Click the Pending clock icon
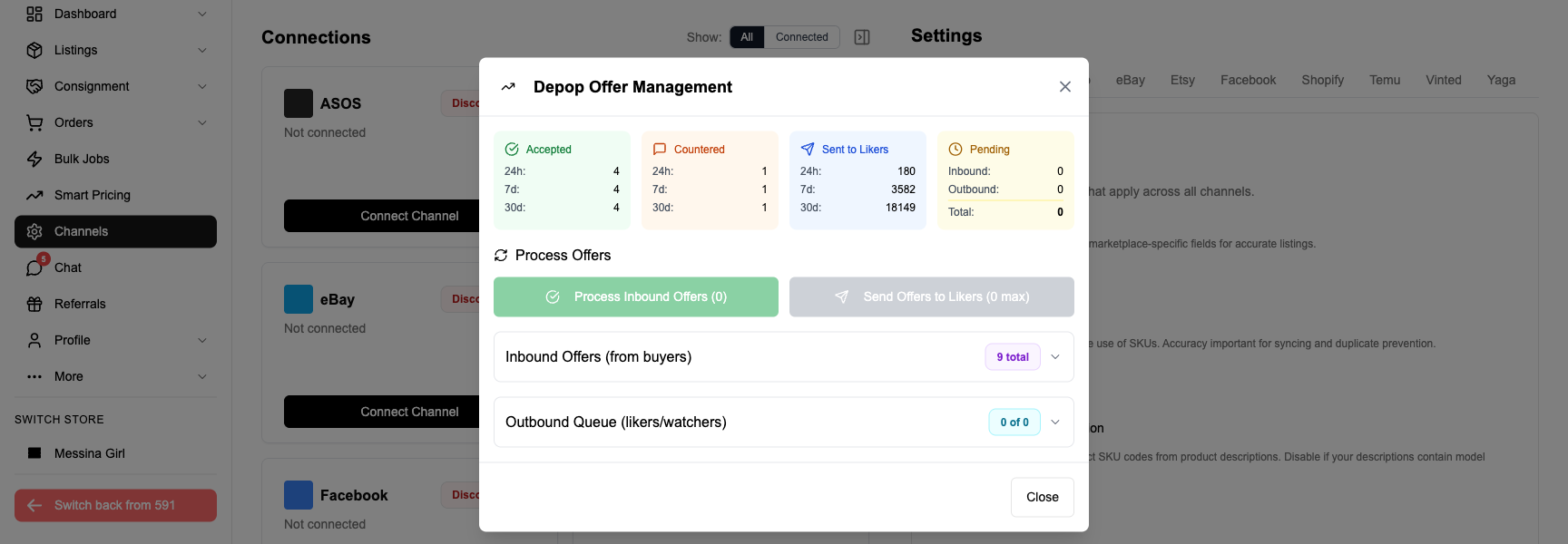This screenshot has width=1568, height=544. point(955,150)
